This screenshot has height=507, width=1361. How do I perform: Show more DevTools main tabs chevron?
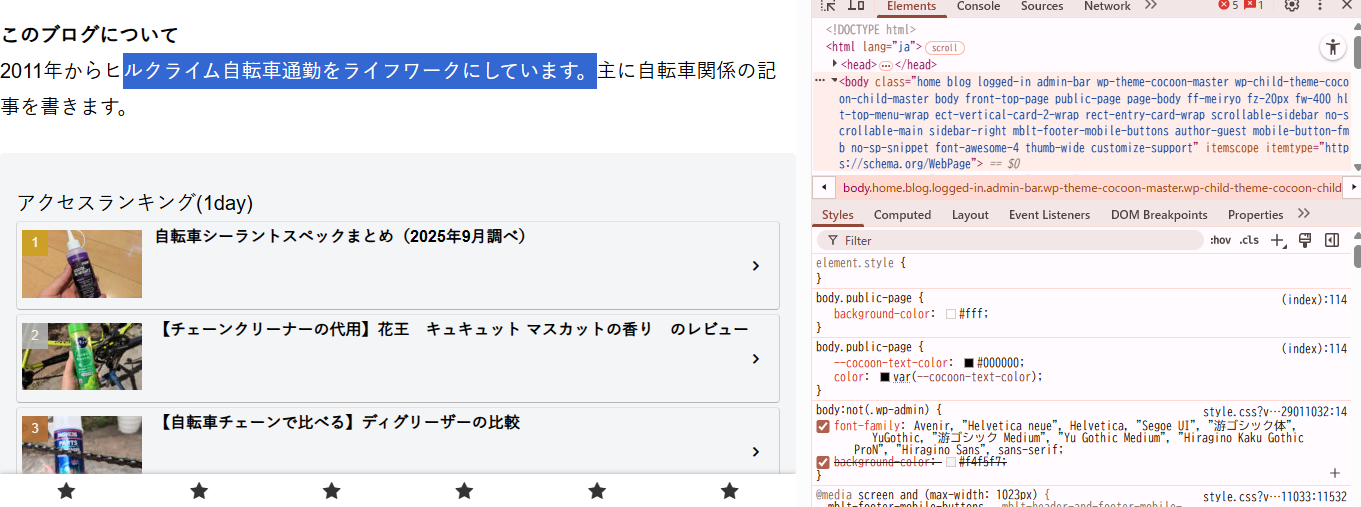tap(1150, 6)
